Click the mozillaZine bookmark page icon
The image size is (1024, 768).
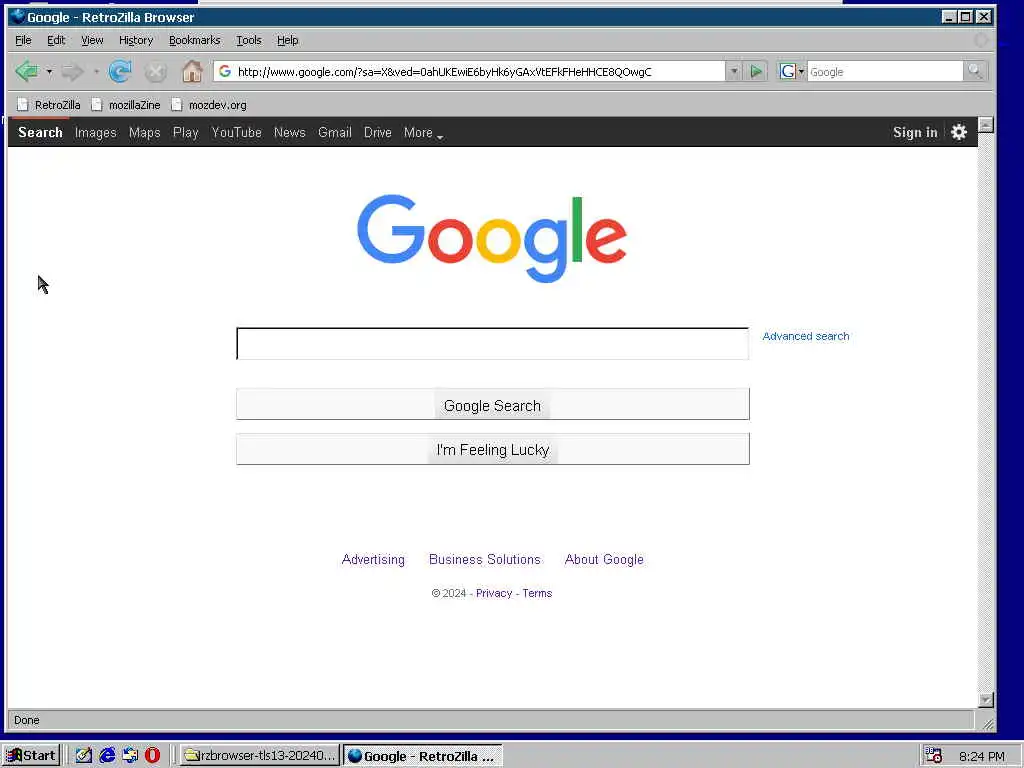[x=97, y=104]
